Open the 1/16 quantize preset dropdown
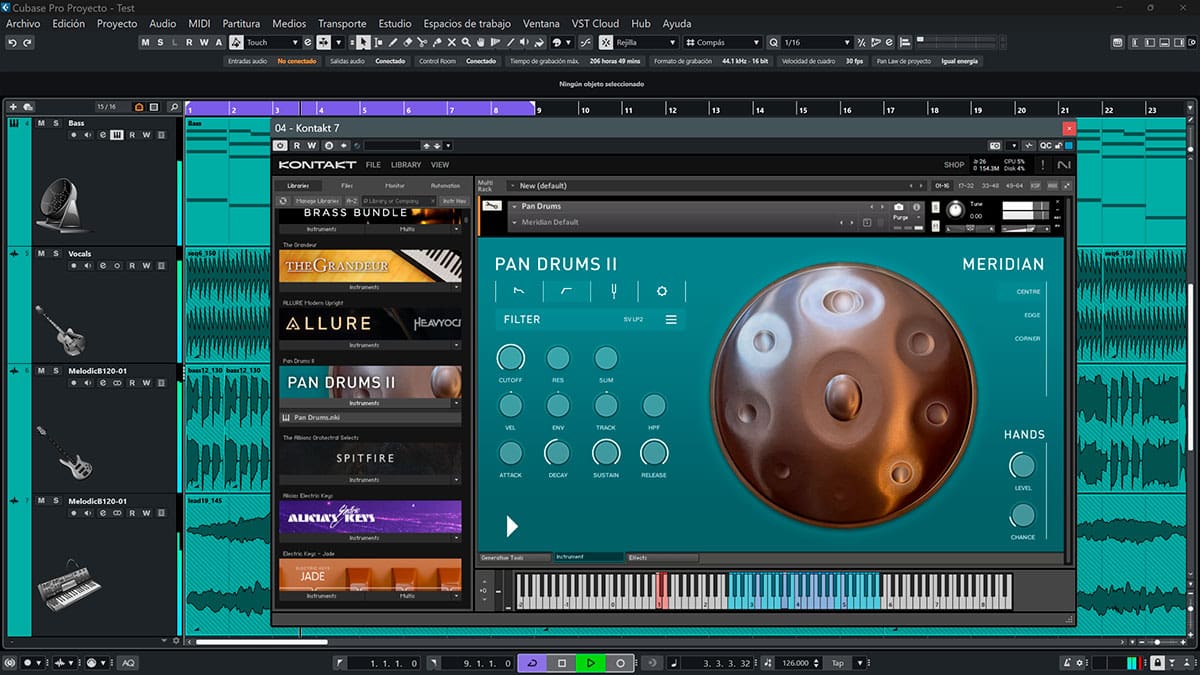This screenshot has width=1200, height=675. [817, 43]
